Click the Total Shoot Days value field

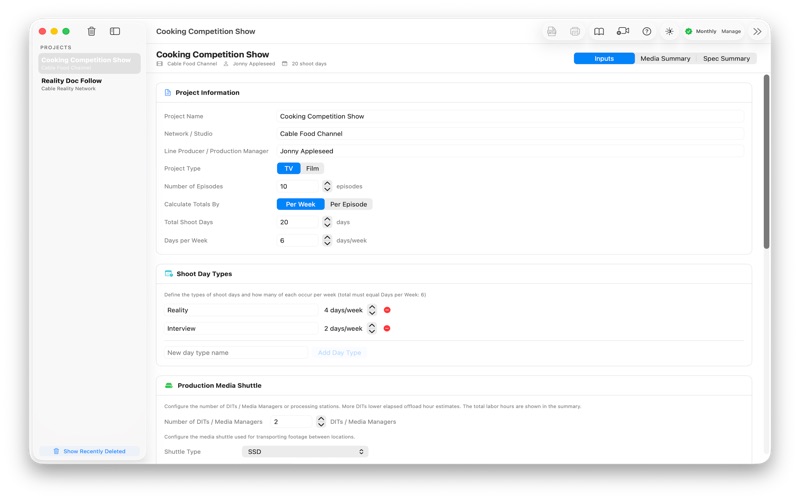tap(298, 222)
